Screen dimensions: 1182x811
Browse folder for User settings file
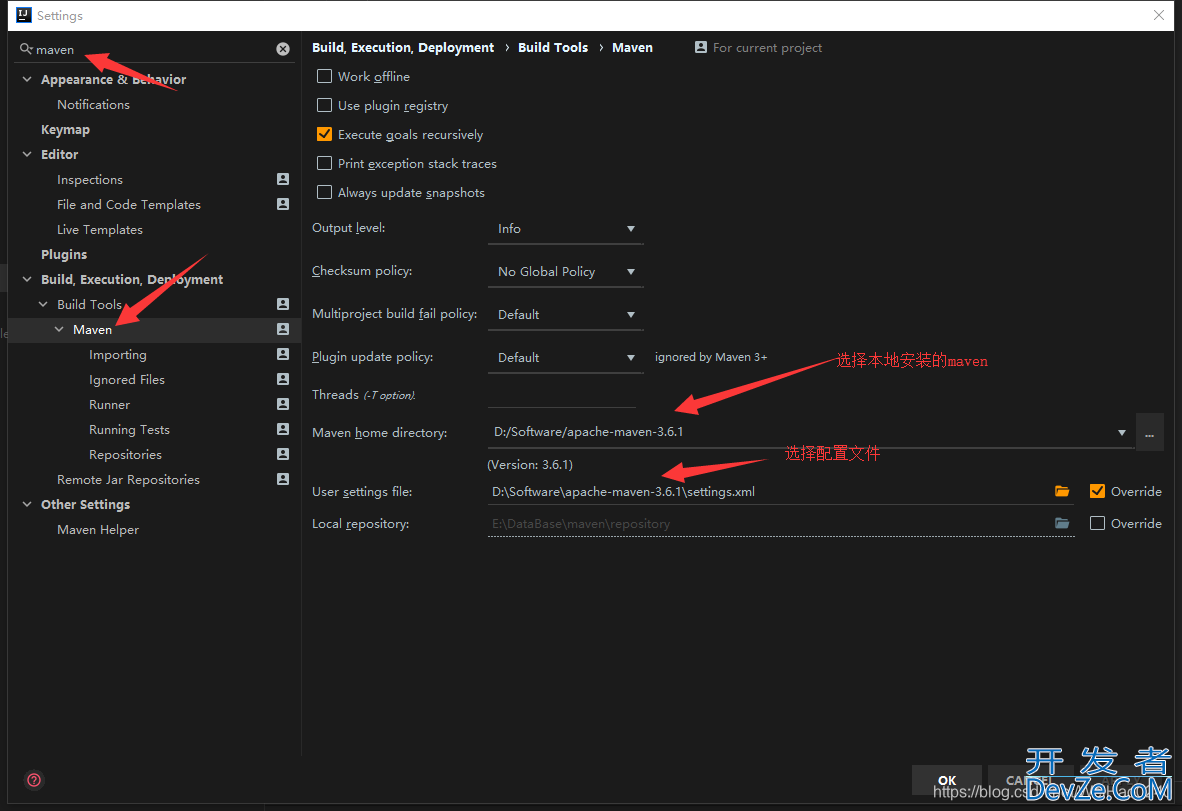click(1062, 491)
